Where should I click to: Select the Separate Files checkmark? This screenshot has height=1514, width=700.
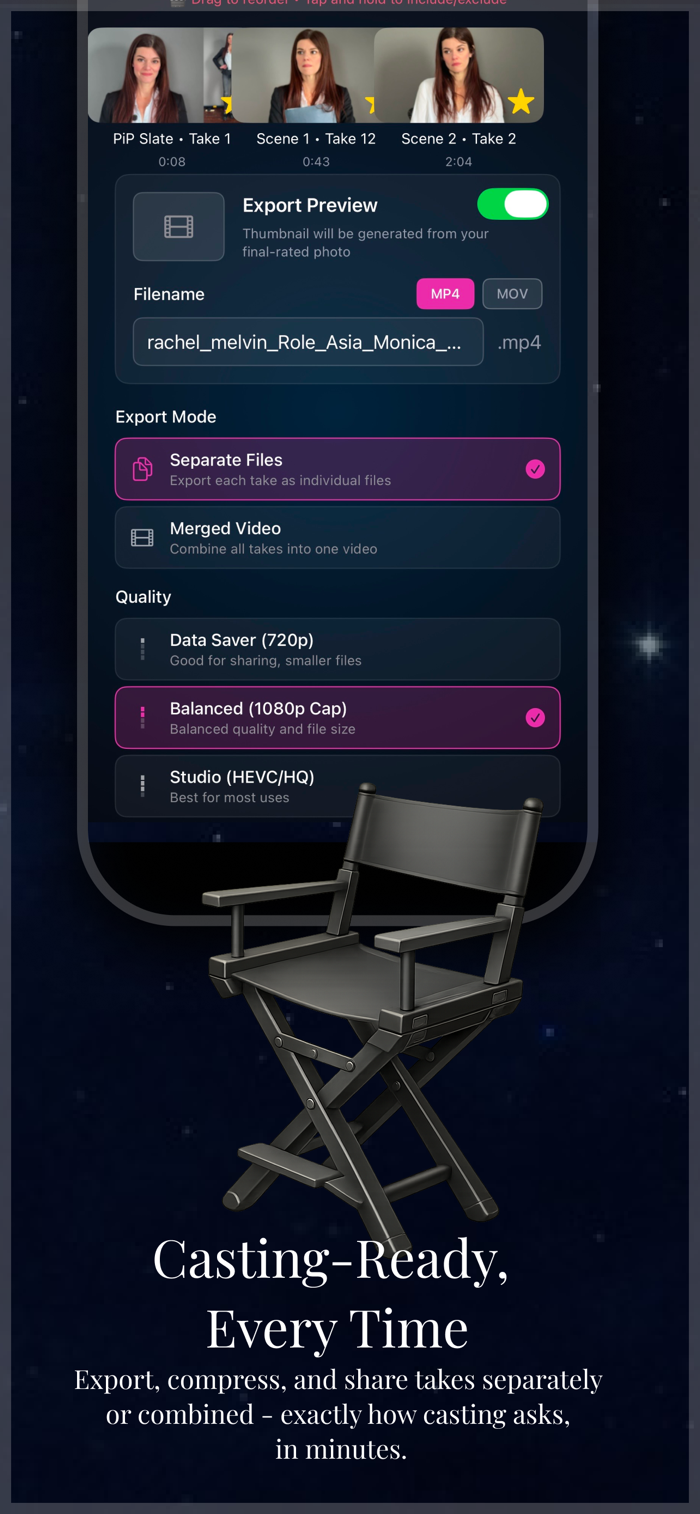click(x=535, y=469)
